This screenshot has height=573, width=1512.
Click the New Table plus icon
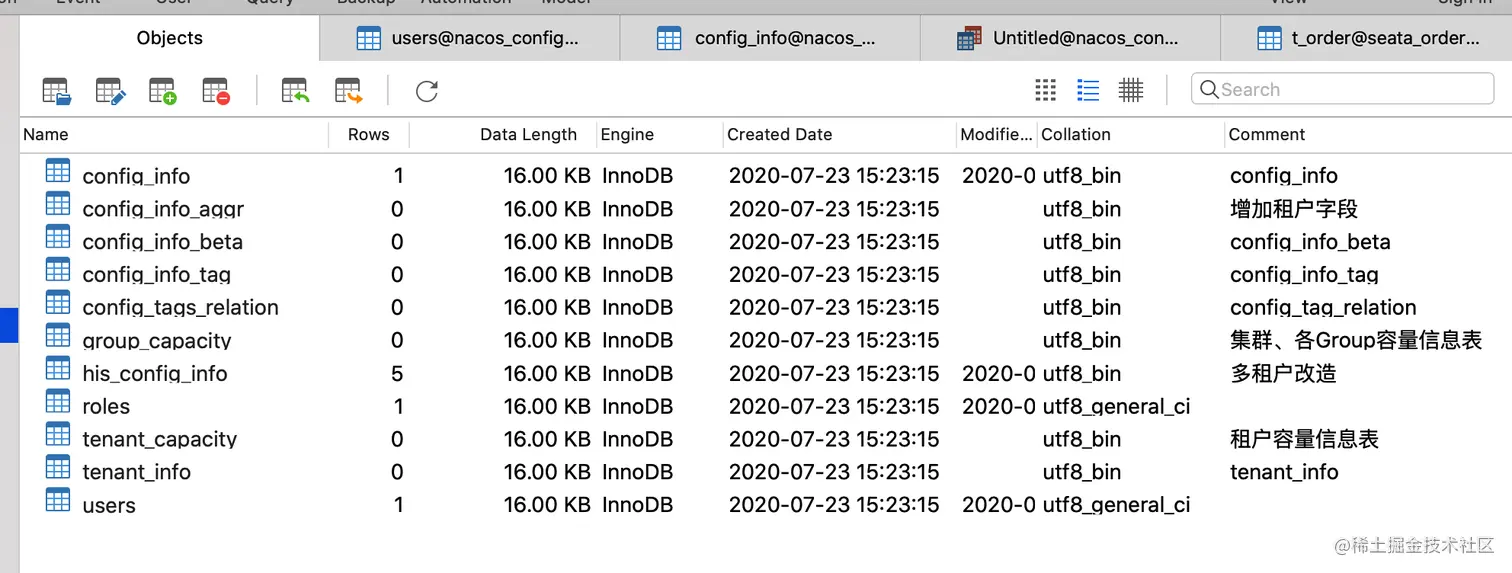(163, 91)
